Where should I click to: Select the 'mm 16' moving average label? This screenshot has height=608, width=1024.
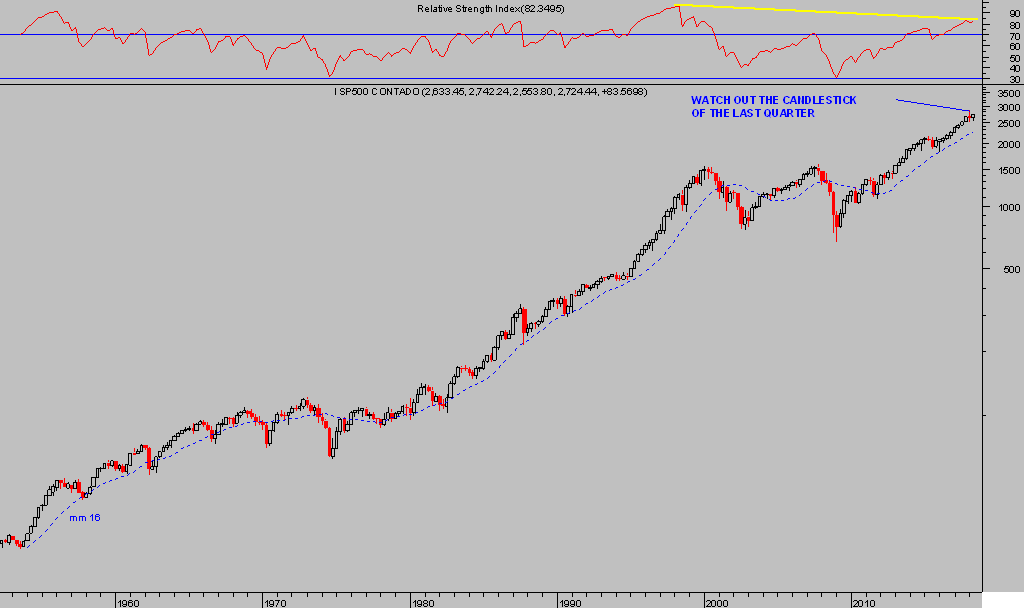[84, 518]
